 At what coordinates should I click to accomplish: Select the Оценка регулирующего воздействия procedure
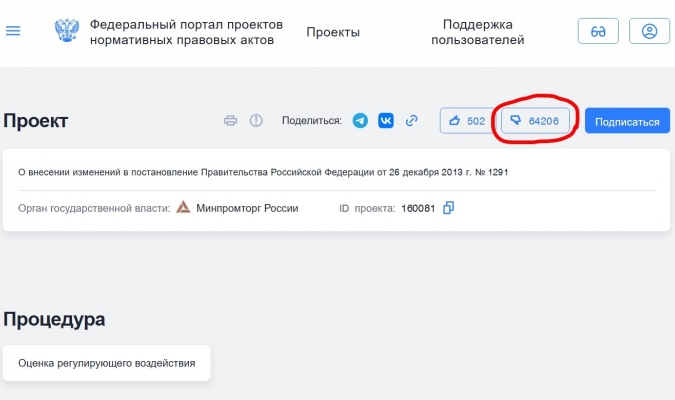106,363
